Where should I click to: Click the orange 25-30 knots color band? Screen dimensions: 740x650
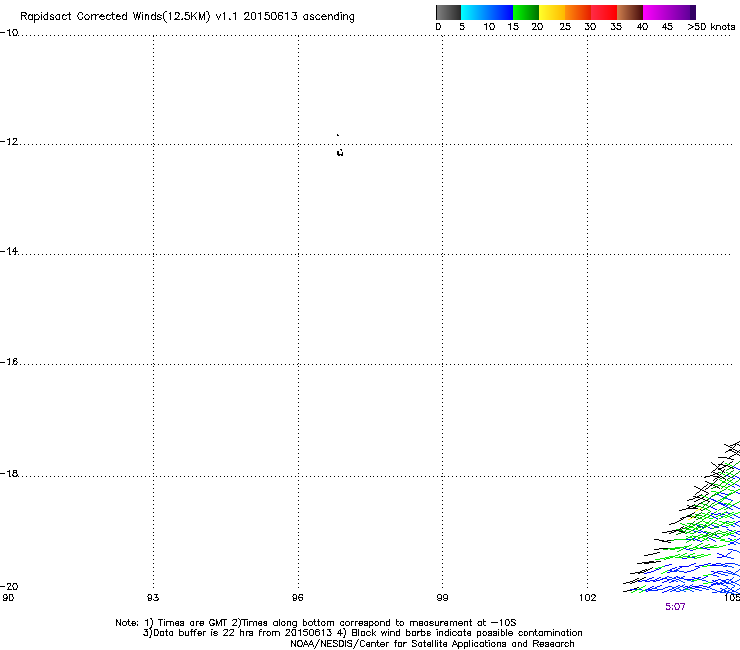578,12
